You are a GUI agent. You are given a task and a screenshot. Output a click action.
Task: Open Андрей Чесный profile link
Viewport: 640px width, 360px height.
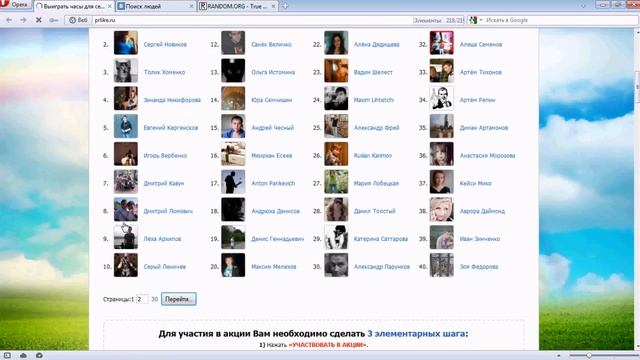(272, 128)
